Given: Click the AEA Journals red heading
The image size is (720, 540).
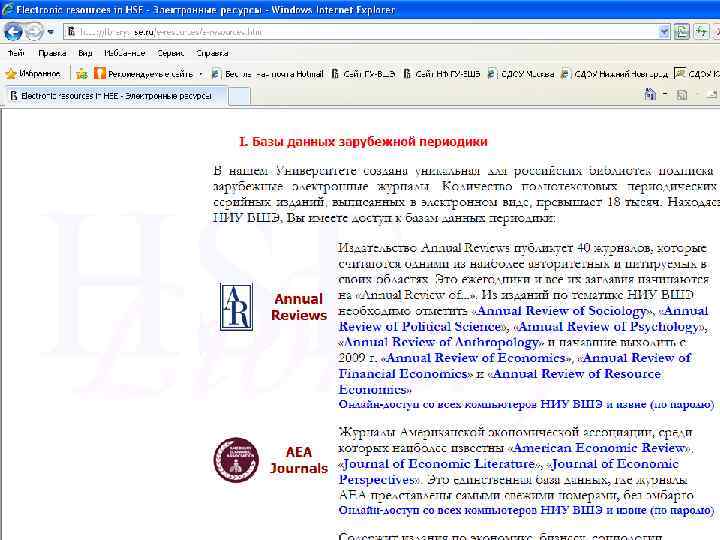Looking at the screenshot, I should pyautogui.click(x=299, y=460).
